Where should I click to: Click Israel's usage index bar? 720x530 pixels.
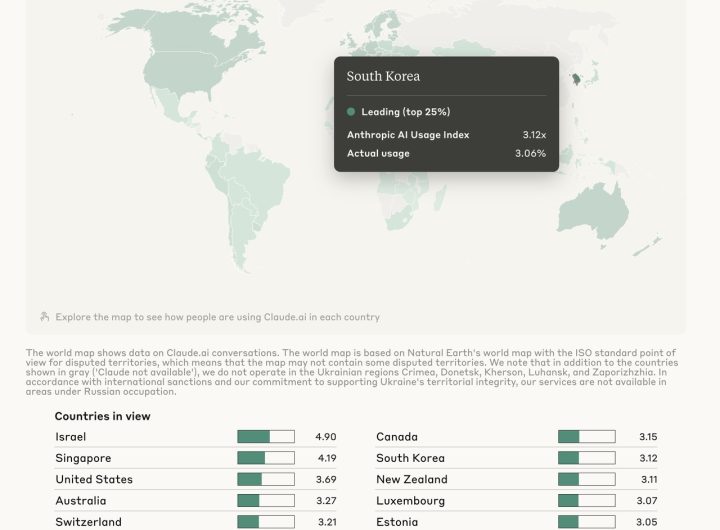point(266,437)
